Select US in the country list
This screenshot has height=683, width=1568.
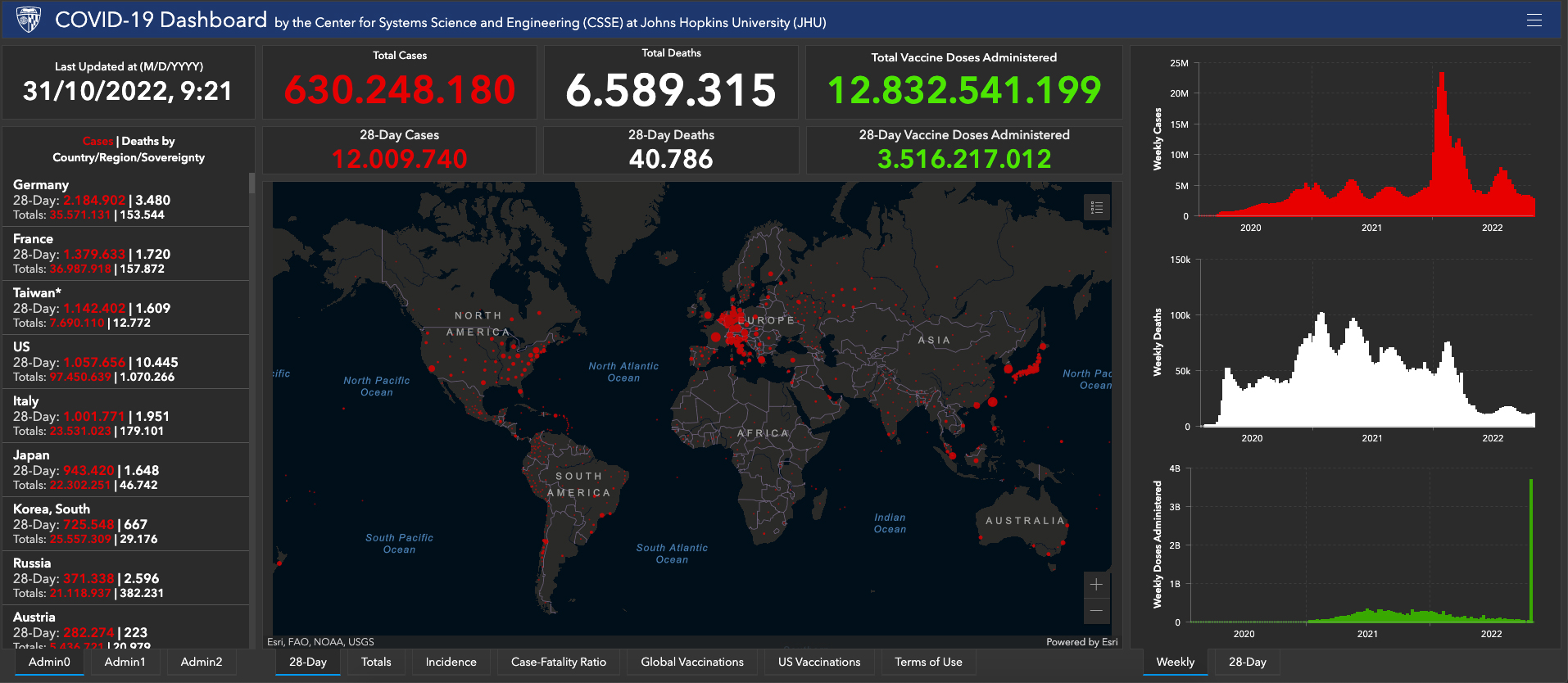126,361
